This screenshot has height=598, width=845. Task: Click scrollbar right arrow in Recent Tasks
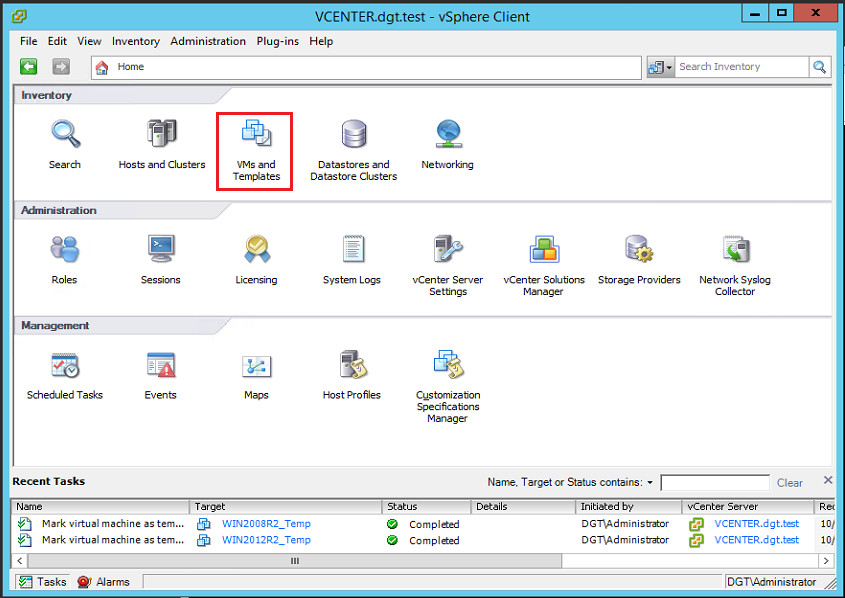tap(826, 561)
